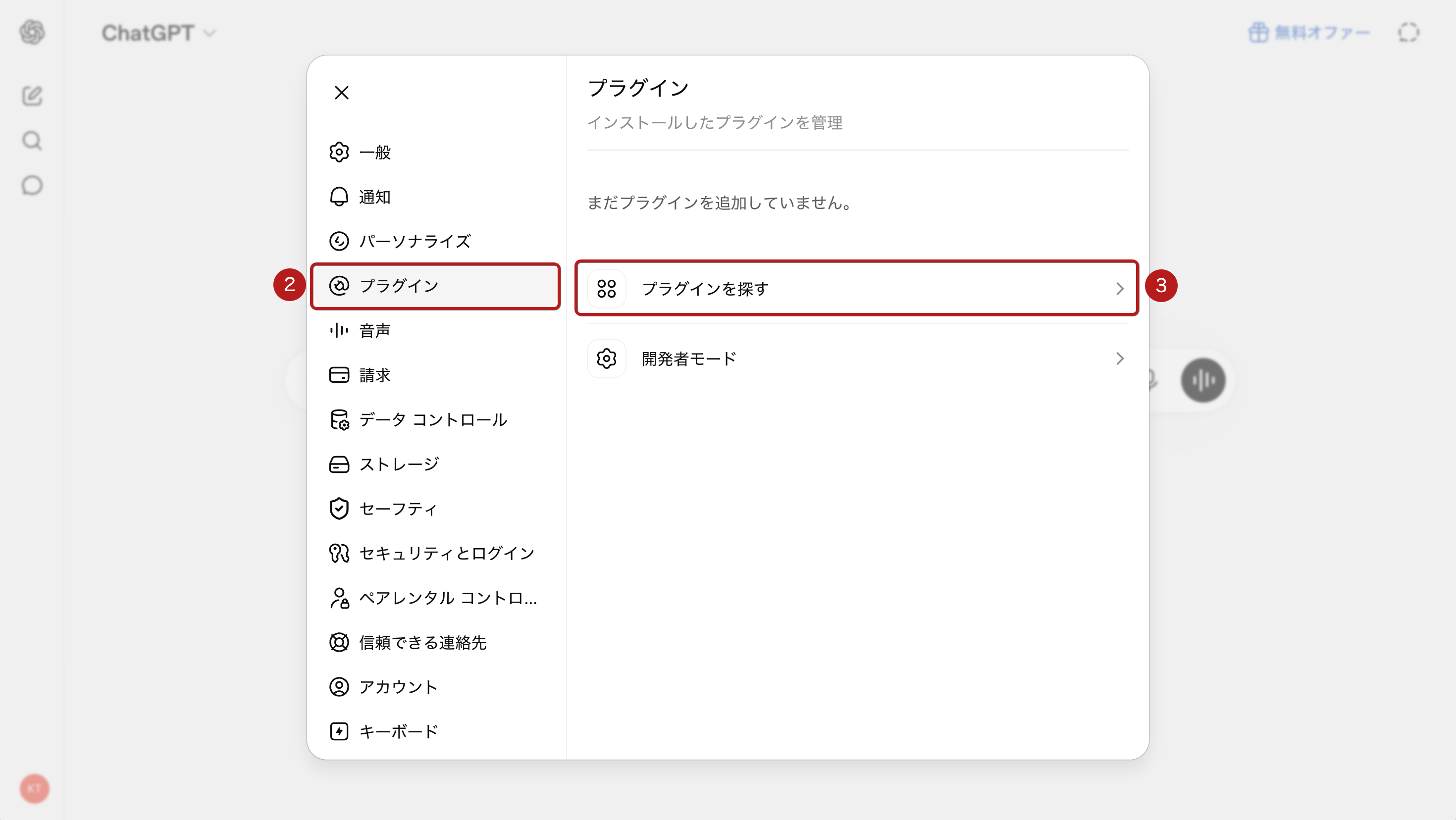Select the ストレージ drive icon
The height and width of the screenshot is (820, 1456).
click(x=339, y=464)
